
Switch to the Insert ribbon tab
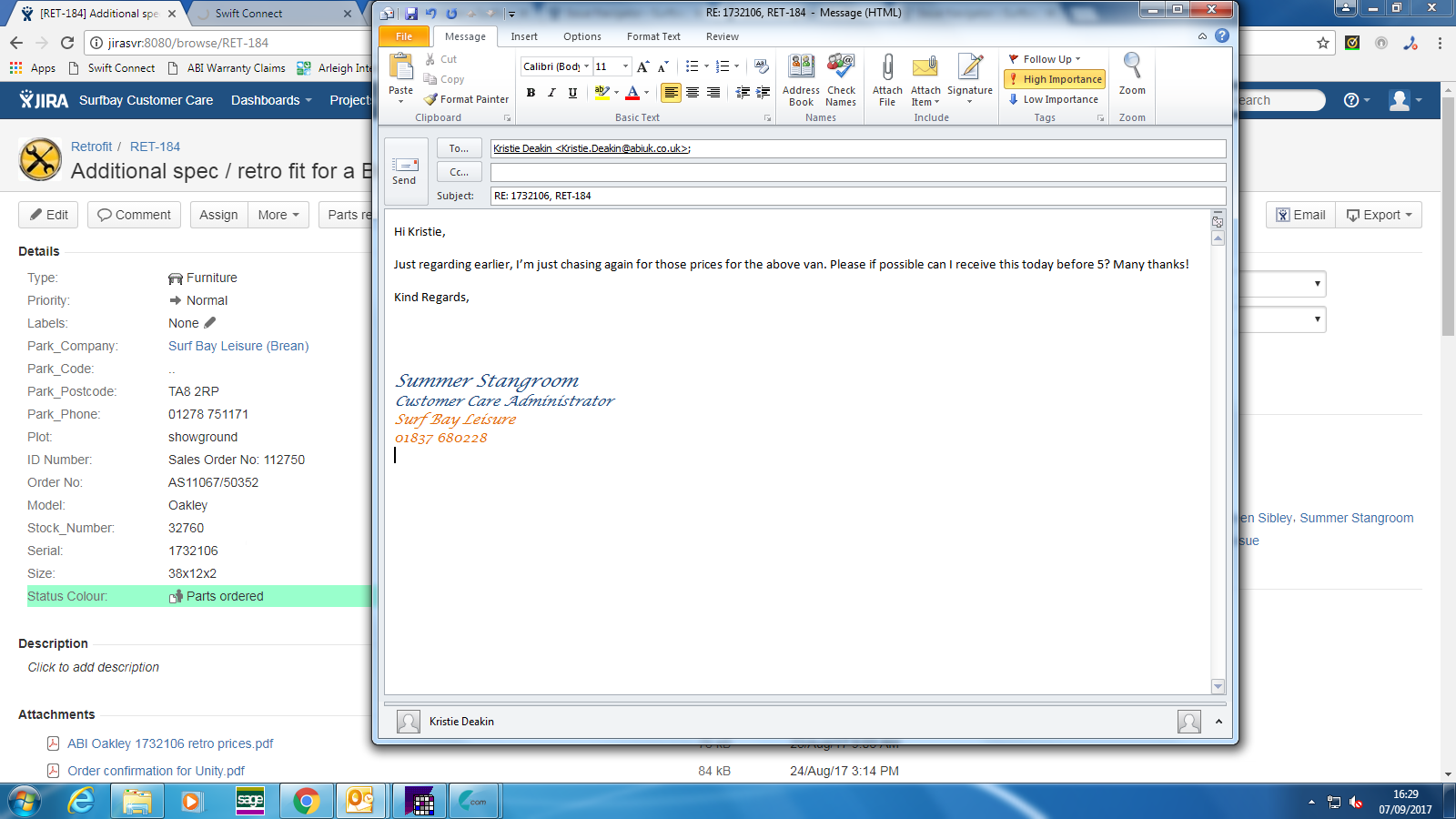click(x=524, y=36)
